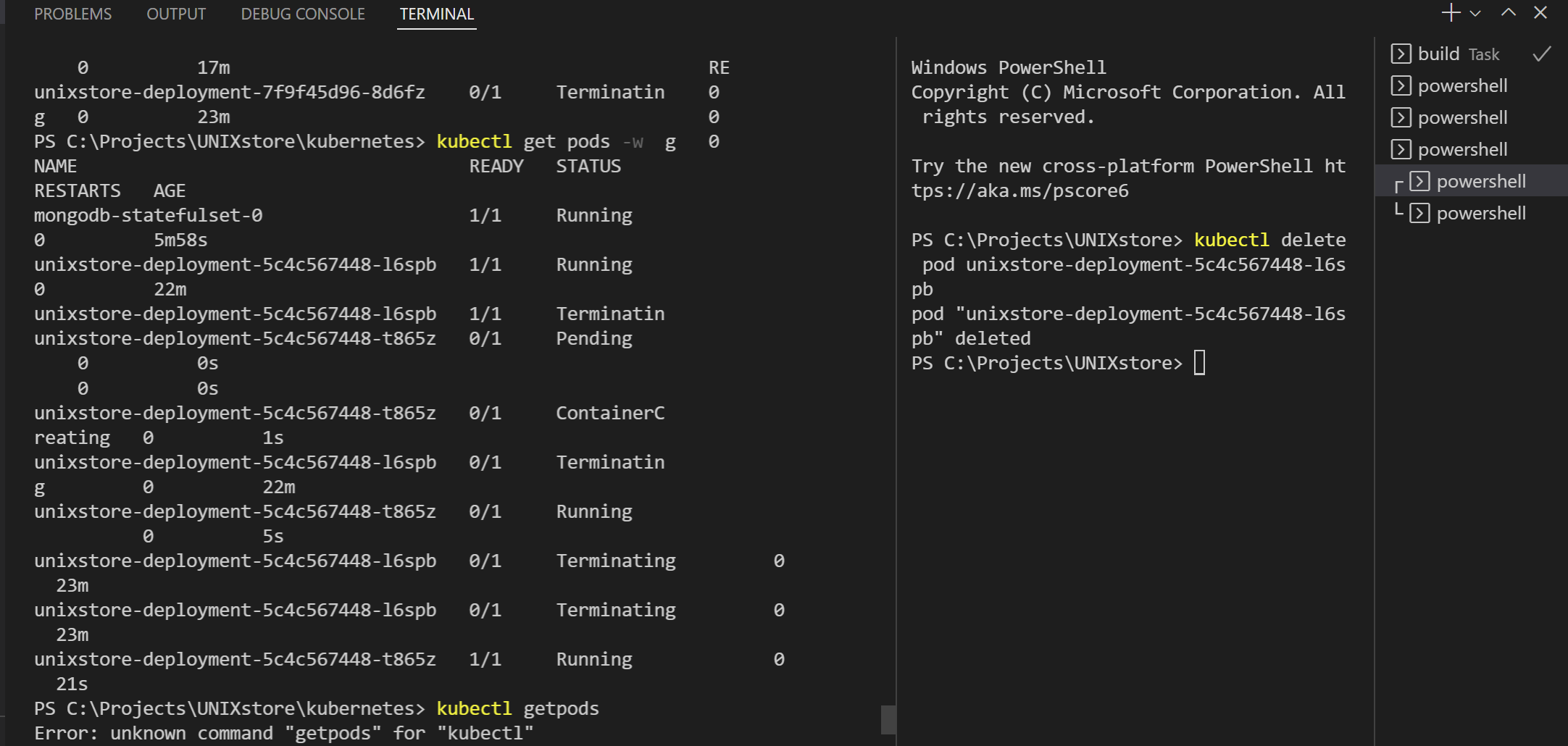Screen dimensions: 1568x746
Task: Click the 'mongodb-statefulset-0' pod name
Action: [x=148, y=216]
